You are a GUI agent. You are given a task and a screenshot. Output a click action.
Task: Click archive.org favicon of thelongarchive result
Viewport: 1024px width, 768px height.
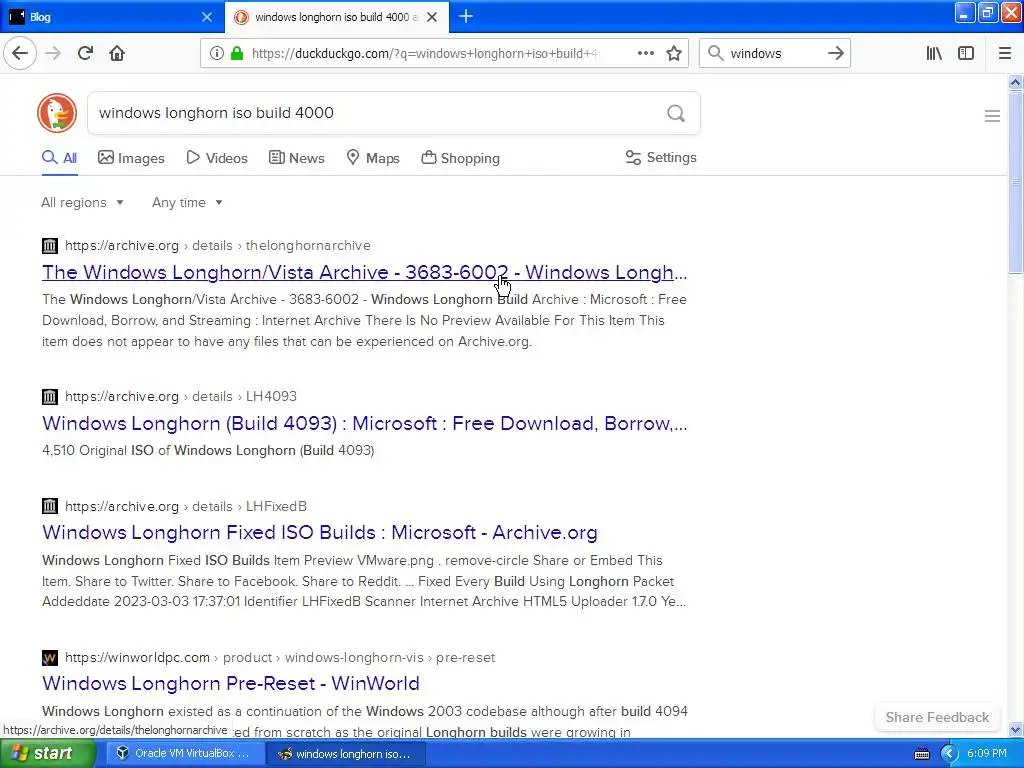[50, 246]
